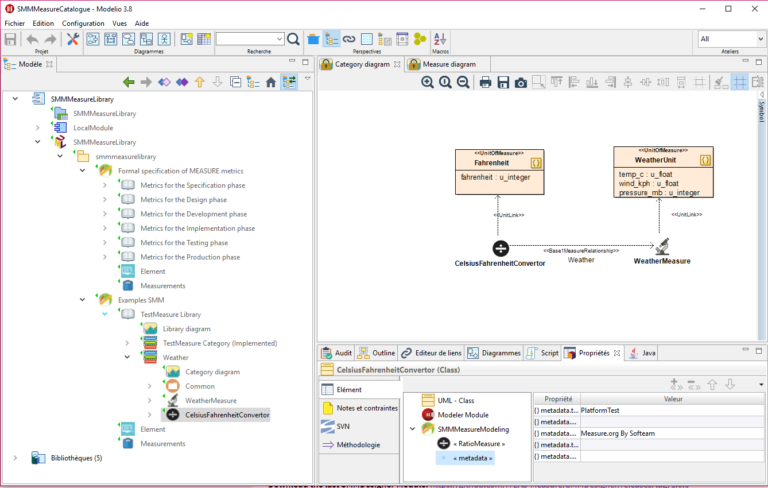Select TestMeasure Category (Implemented) in the tree
Screen dimensions: 768x488
pyautogui.click(x=220, y=343)
